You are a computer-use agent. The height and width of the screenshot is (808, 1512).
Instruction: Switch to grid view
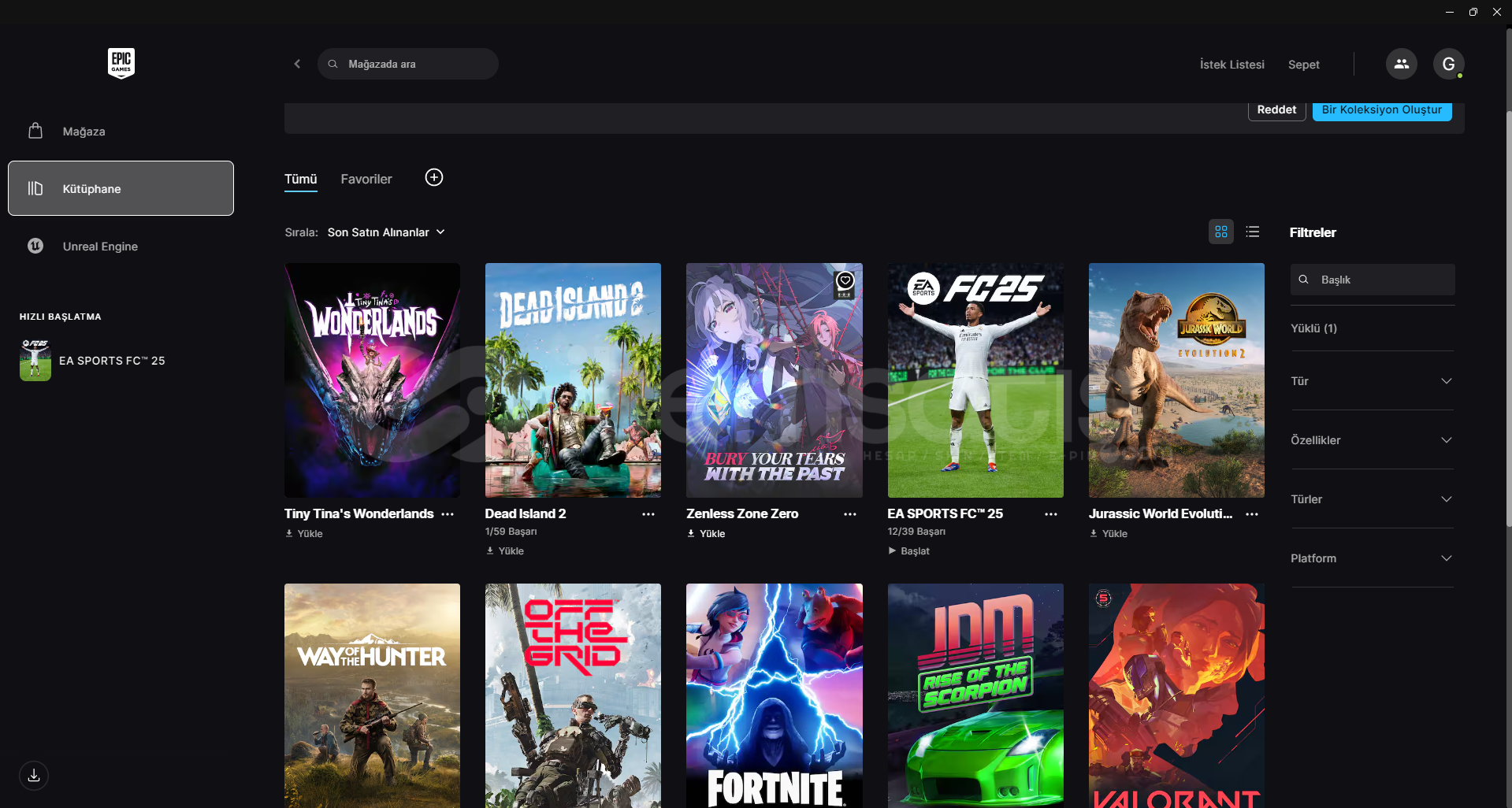click(1221, 232)
